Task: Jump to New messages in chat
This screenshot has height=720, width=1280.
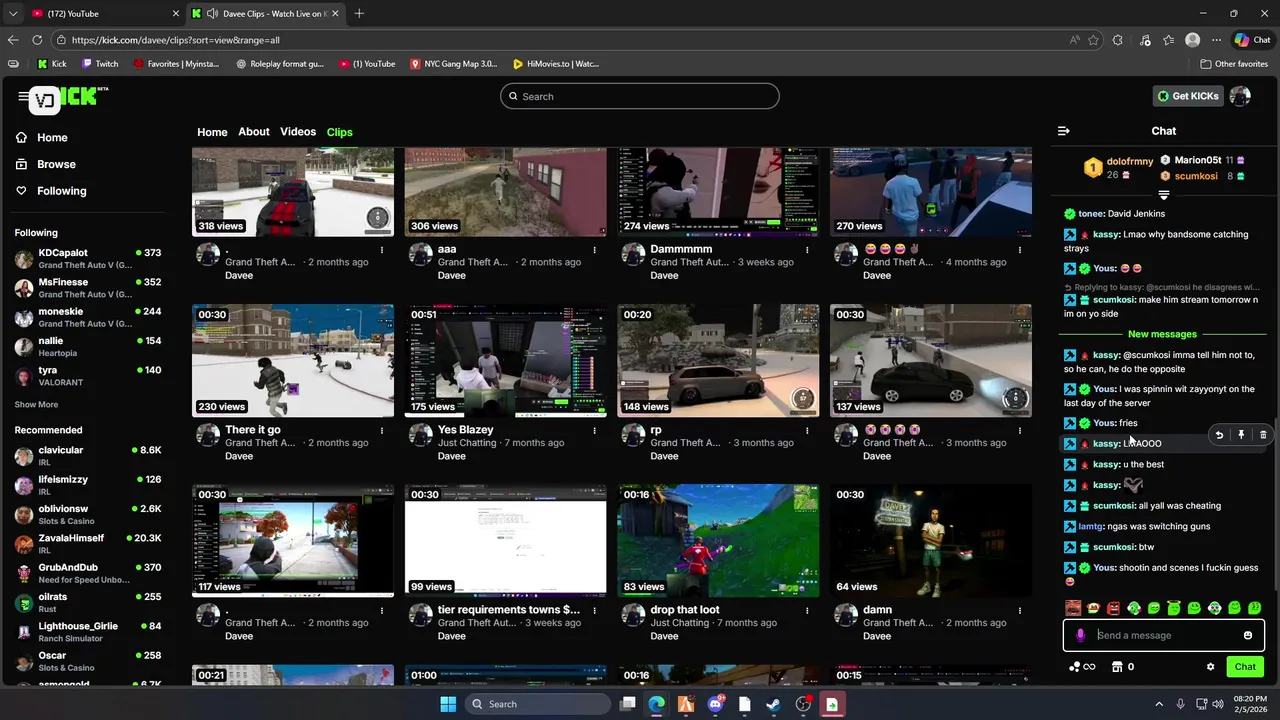Action: 1162,334
